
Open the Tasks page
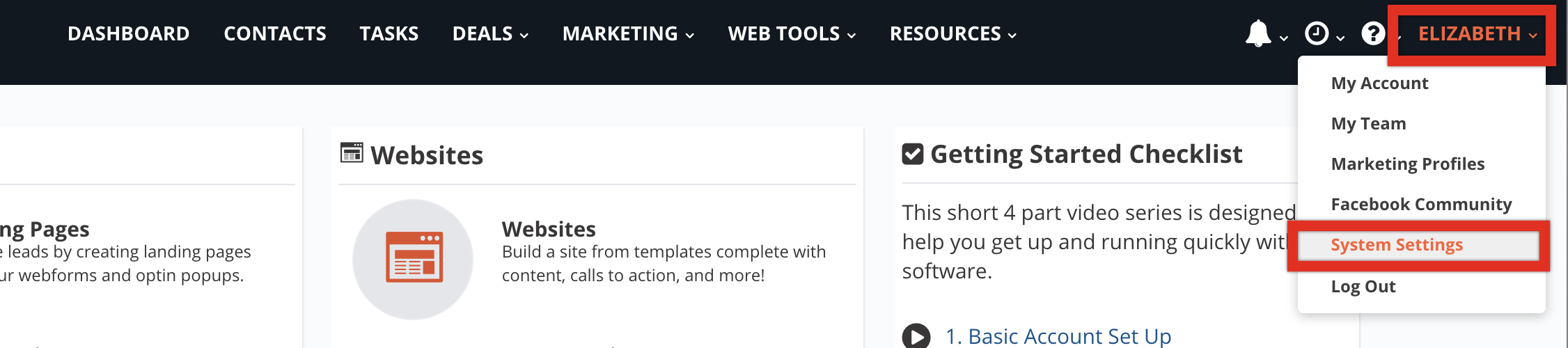tap(389, 33)
